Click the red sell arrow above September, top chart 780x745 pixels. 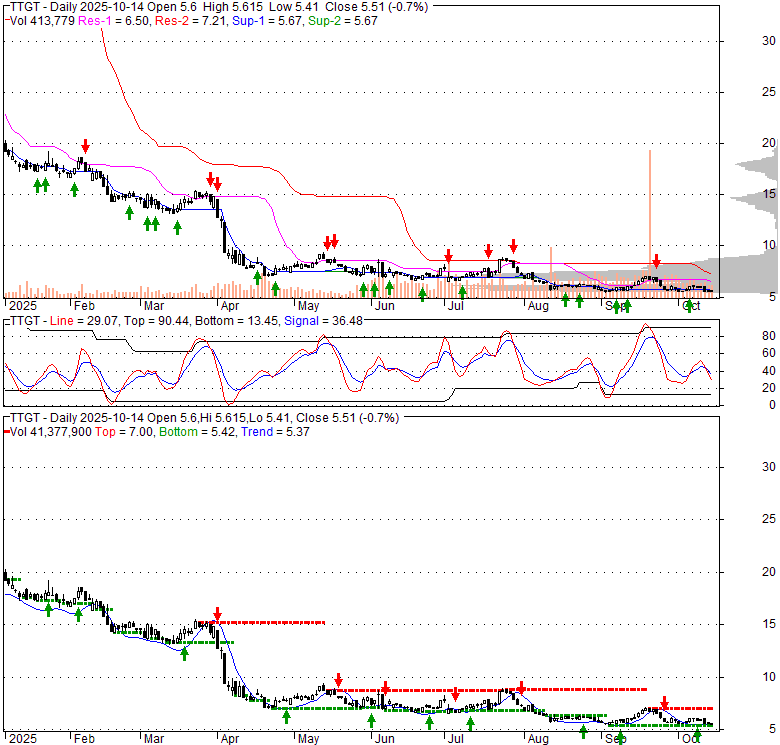click(x=656, y=261)
